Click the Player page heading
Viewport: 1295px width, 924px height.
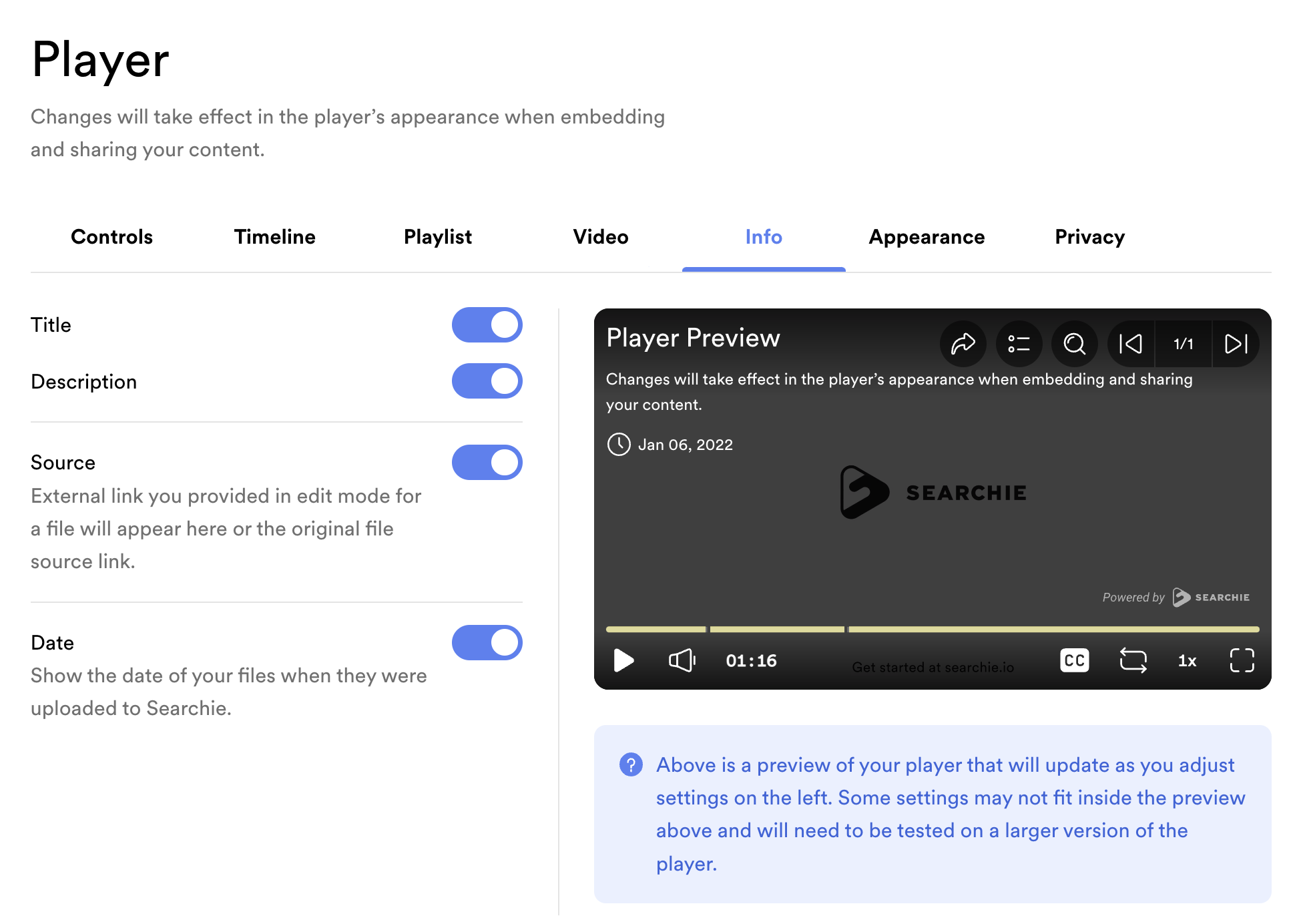100,60
